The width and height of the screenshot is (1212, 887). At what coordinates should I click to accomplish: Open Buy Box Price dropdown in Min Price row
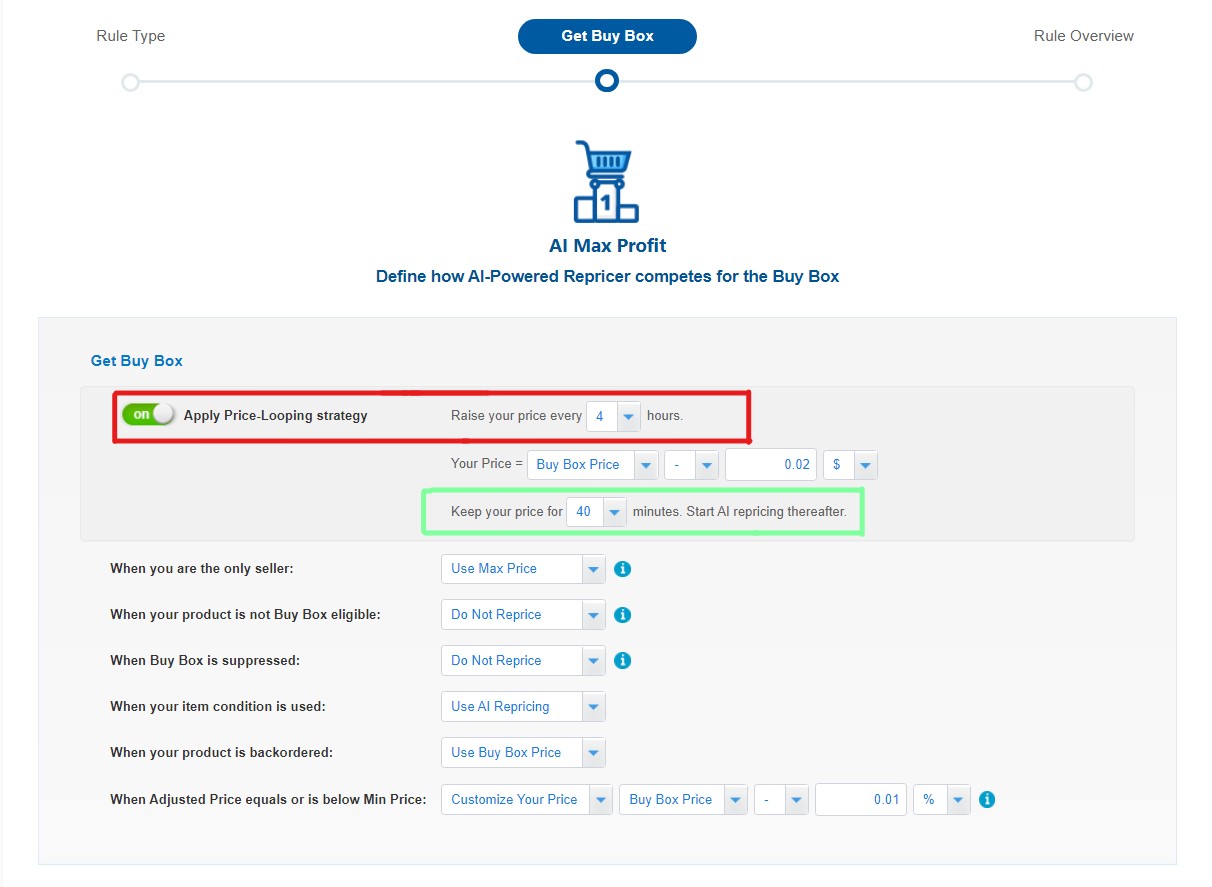(683, 800)
